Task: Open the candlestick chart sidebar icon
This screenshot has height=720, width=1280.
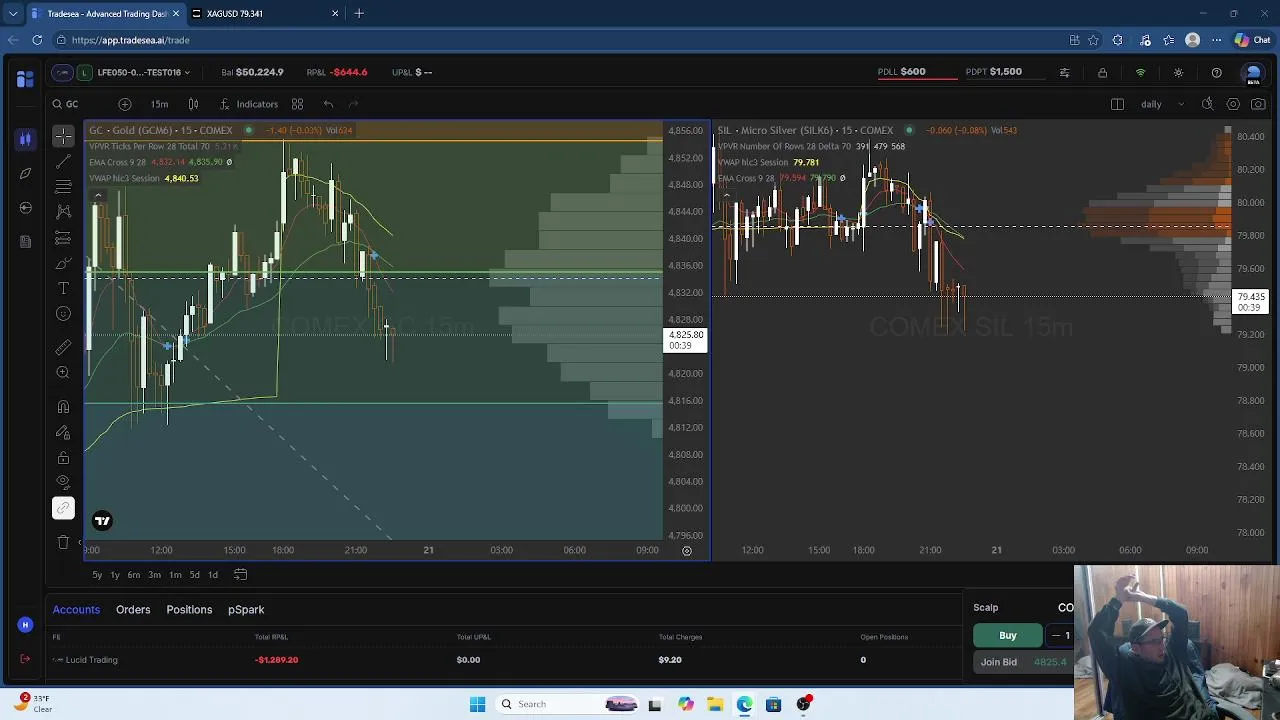Action: tap(25, 139)
